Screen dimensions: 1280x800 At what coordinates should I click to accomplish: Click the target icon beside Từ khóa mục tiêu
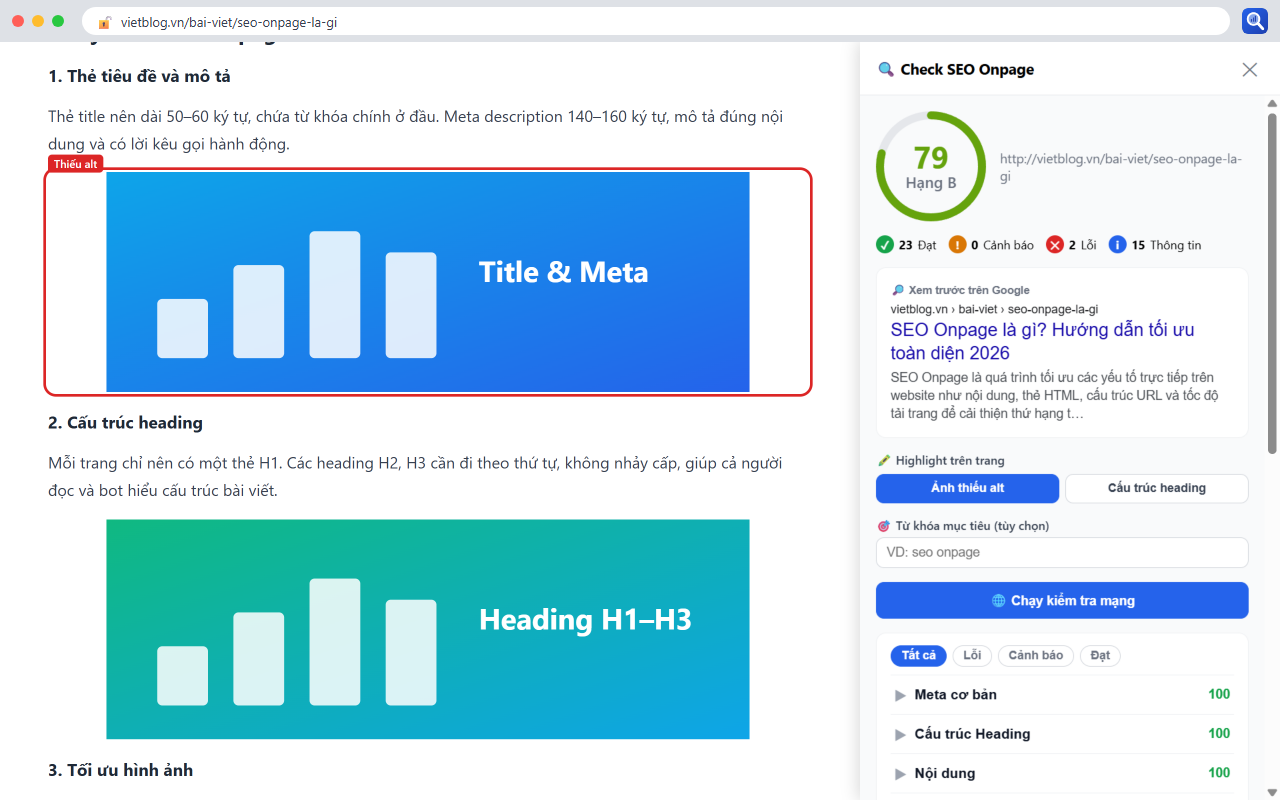coord(883,526)
